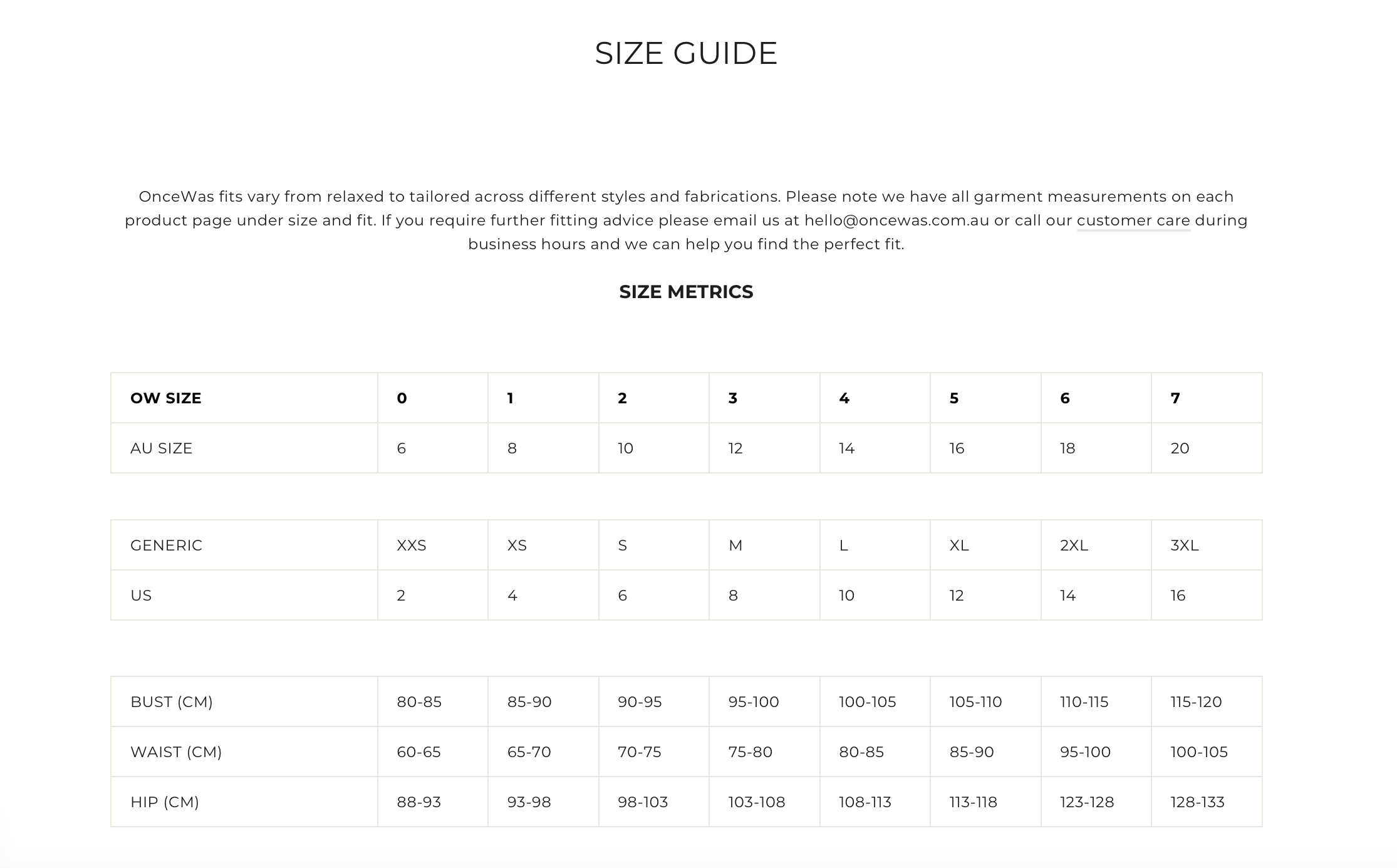Select the hip 128-133 measurement cell

(1197, 802)
